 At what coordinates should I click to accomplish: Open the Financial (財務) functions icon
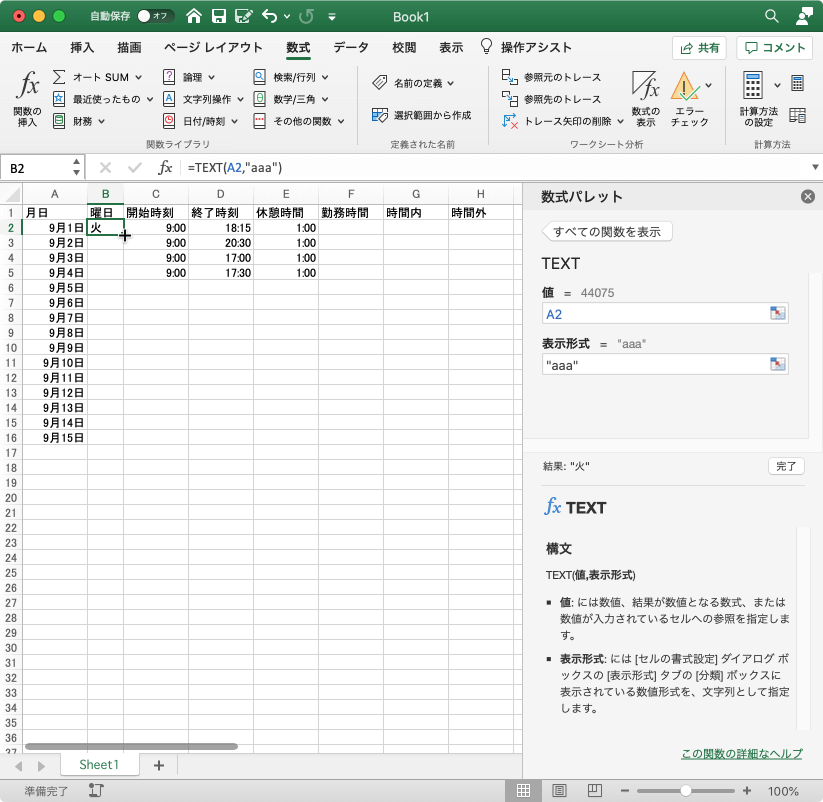point(59,121)
